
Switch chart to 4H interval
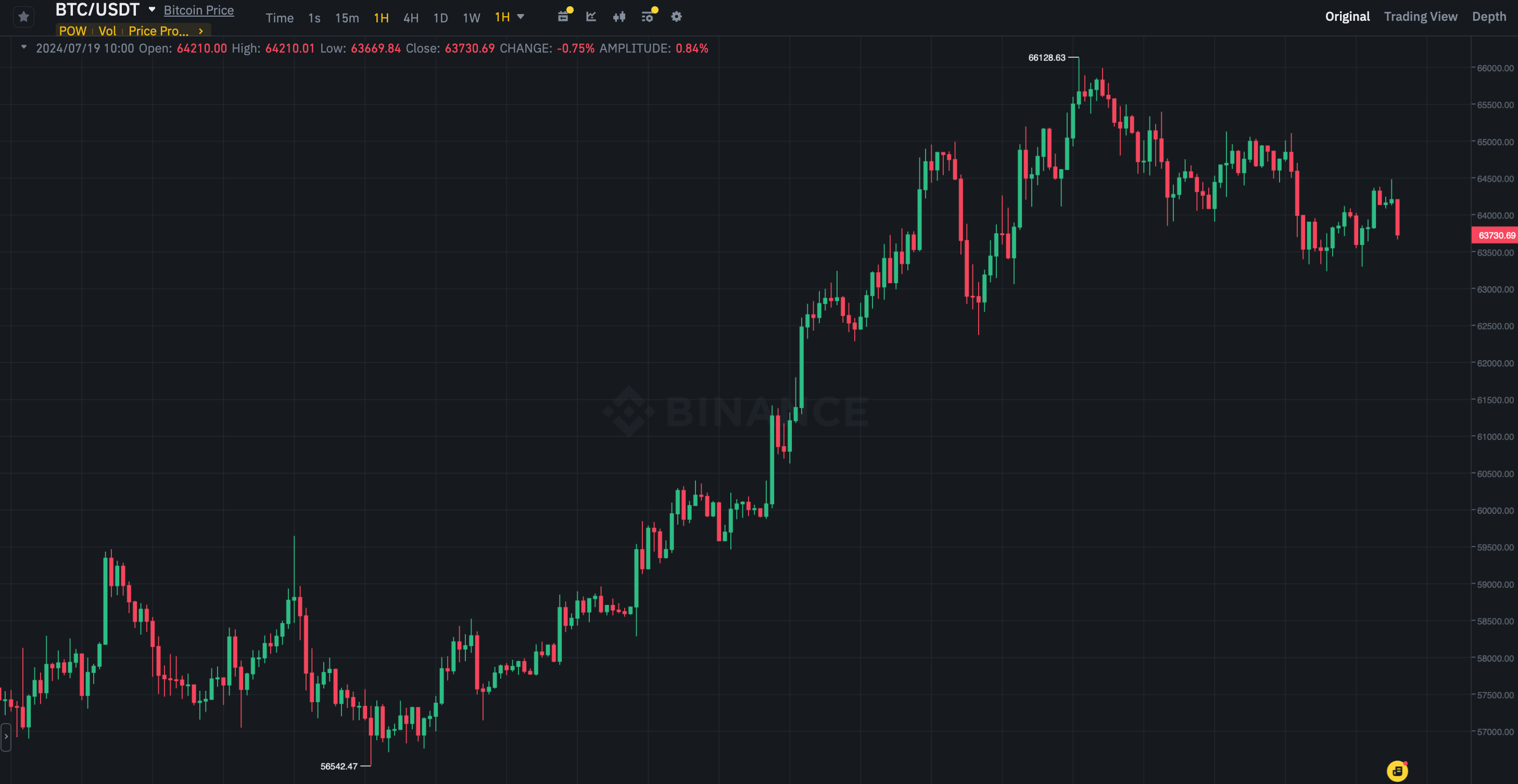(x=411, y=18)
